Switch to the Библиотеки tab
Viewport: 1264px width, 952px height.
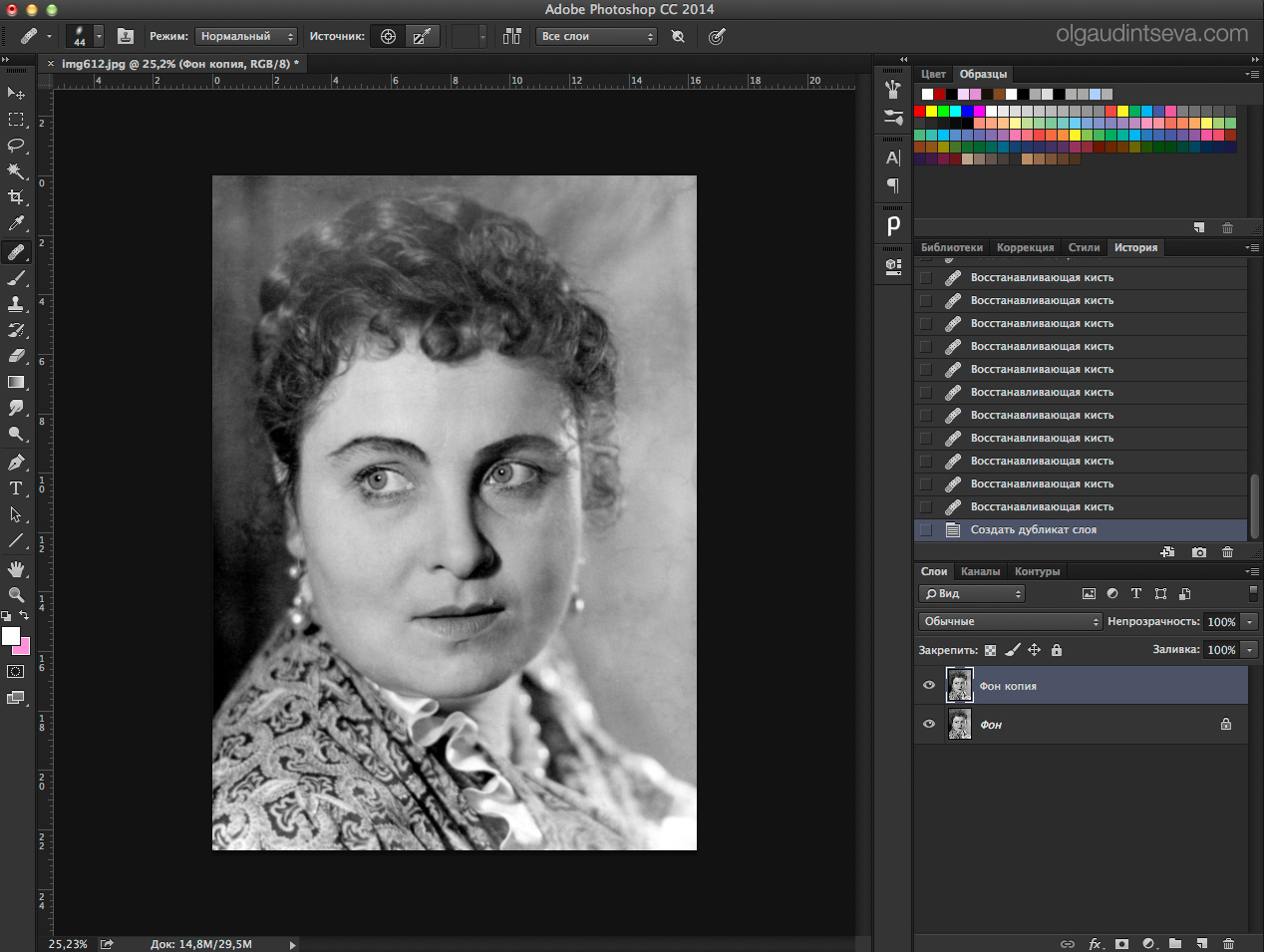(952, 247)
